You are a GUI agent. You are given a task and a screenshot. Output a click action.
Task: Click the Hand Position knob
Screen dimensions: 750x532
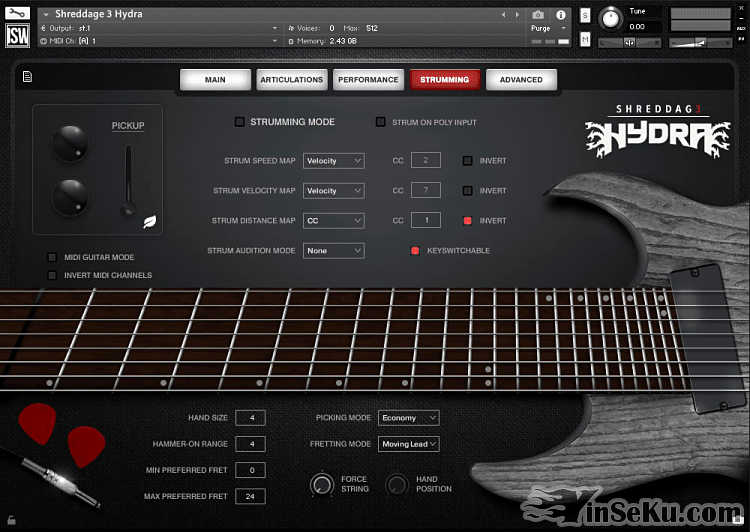point(397,484)
